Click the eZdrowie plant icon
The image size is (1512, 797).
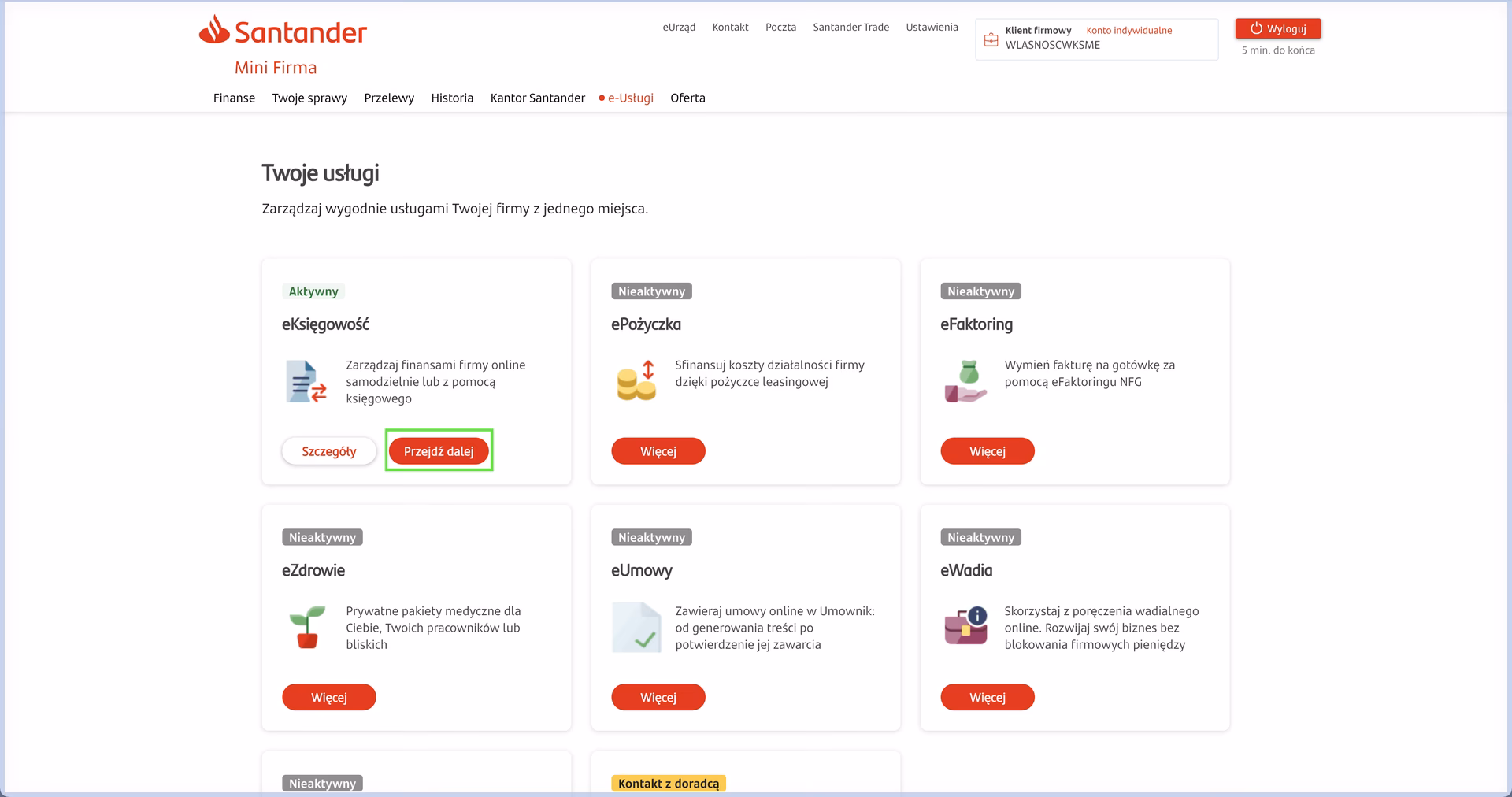point(306,627)
